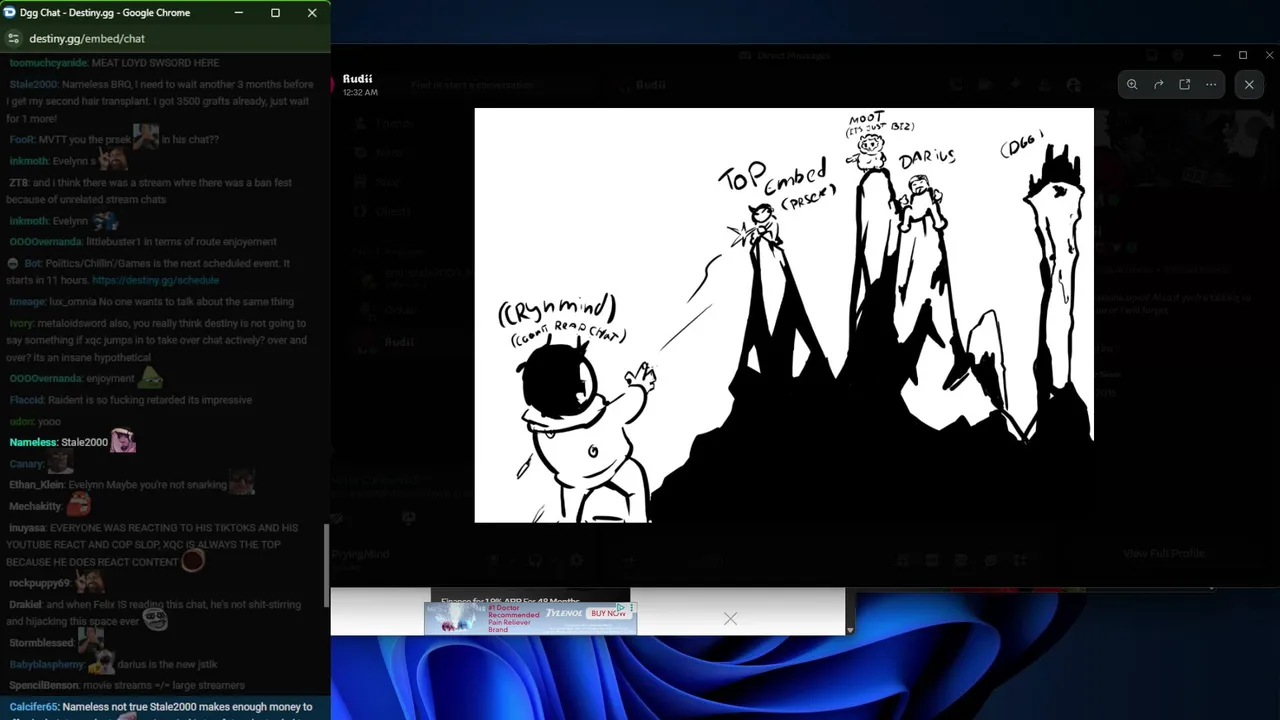The height and width of the screenshot is (720, 1280).
Task: Select username Canary in chat
Action: [26, 464]
